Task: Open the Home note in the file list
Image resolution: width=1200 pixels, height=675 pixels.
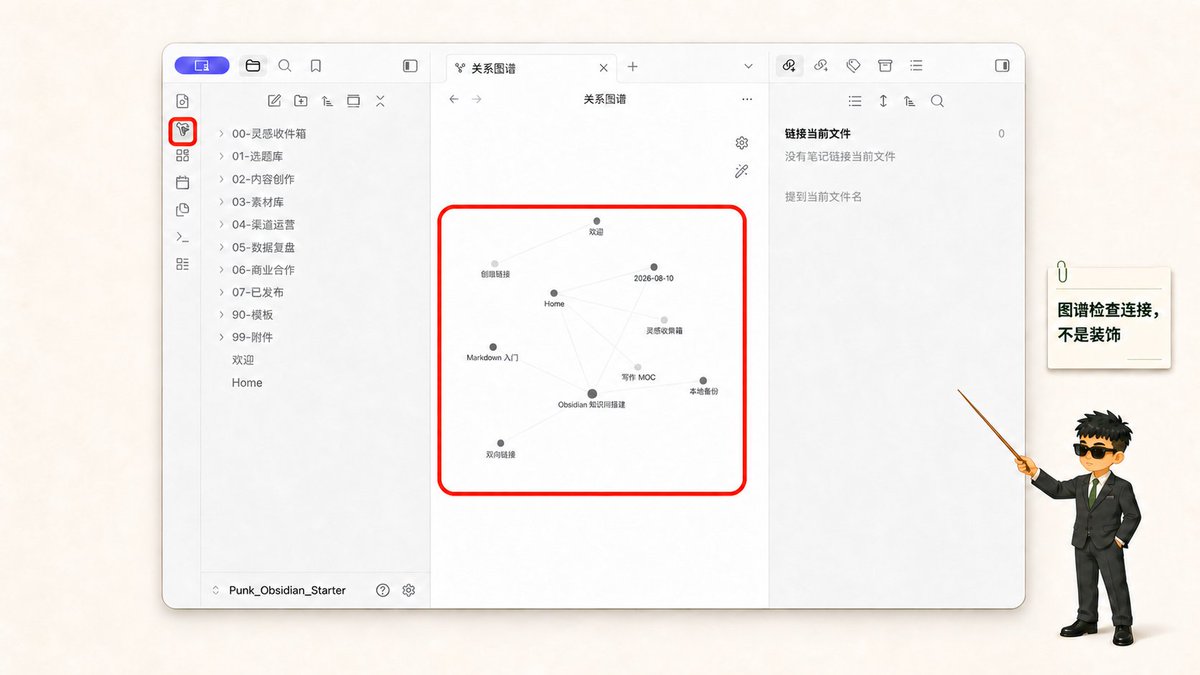Action: (247, 382)
